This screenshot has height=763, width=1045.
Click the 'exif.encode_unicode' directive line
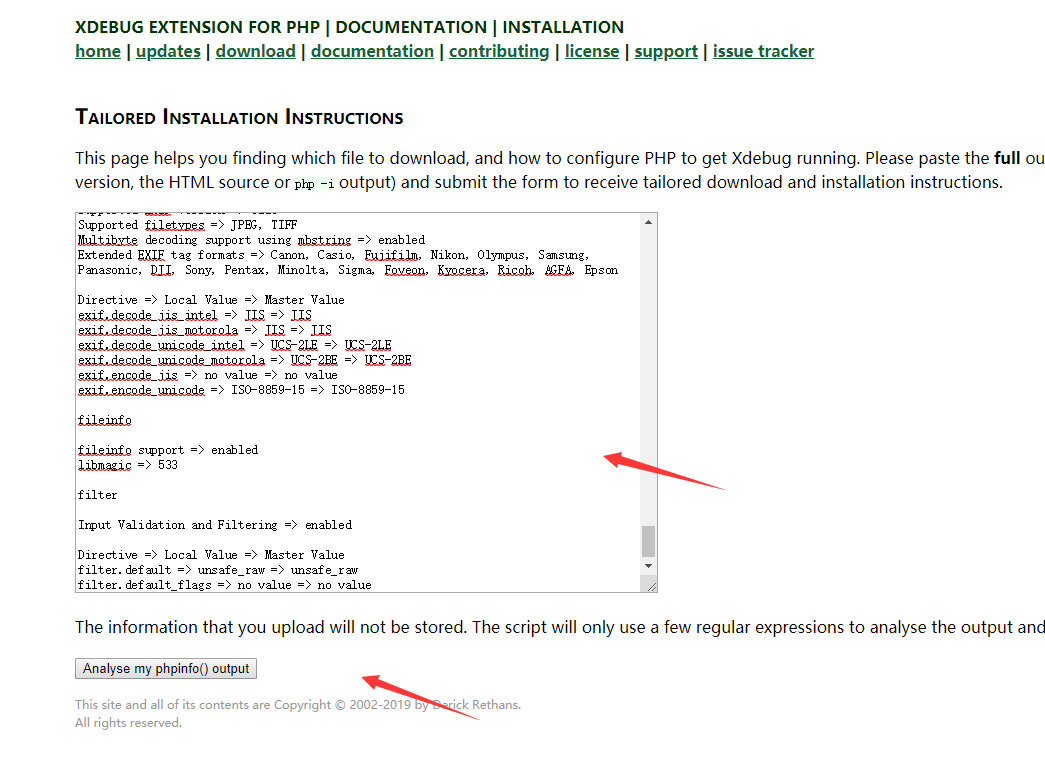pos(241,390)
